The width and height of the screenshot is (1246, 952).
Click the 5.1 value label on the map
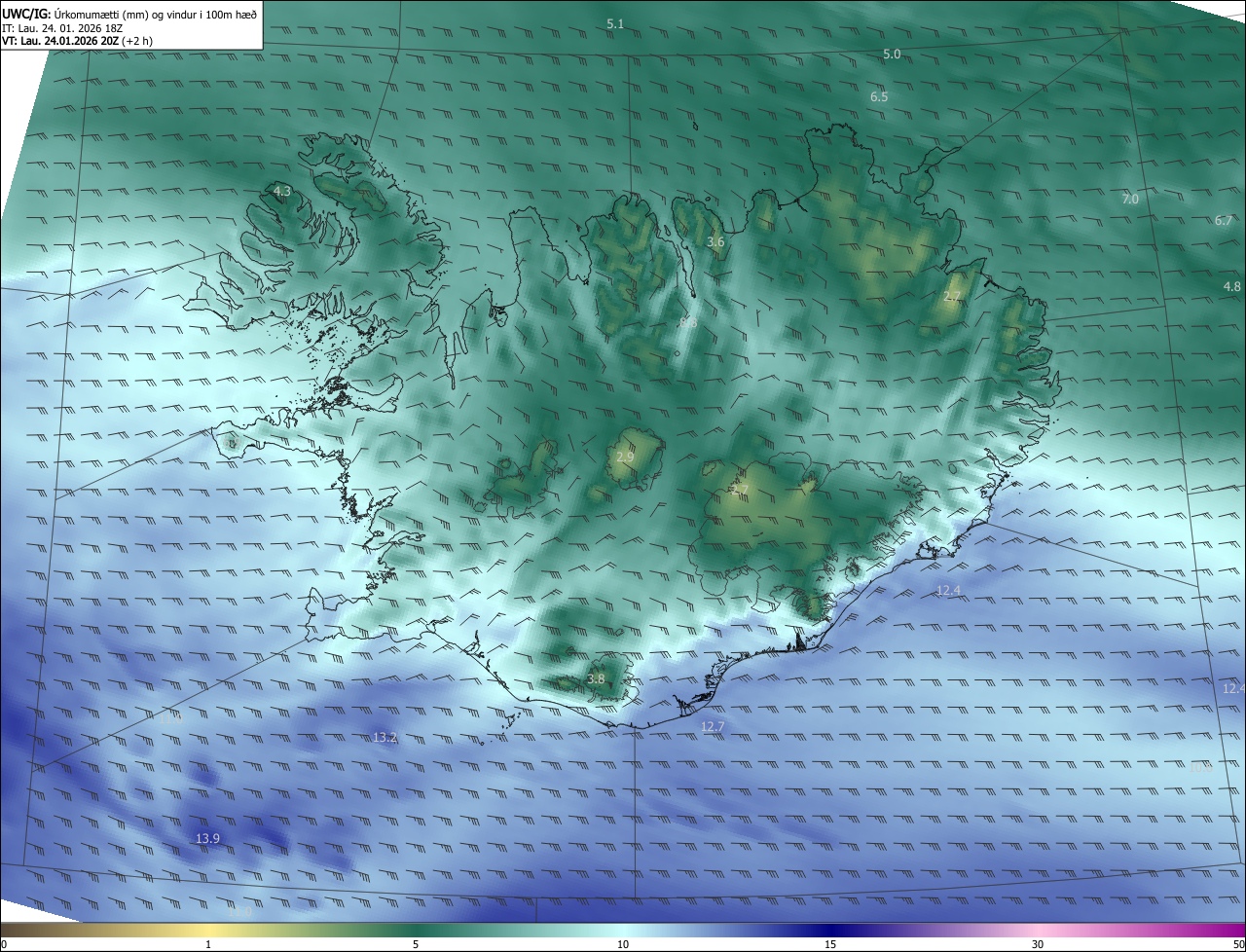pyautogui.click(x=615, y=23)
